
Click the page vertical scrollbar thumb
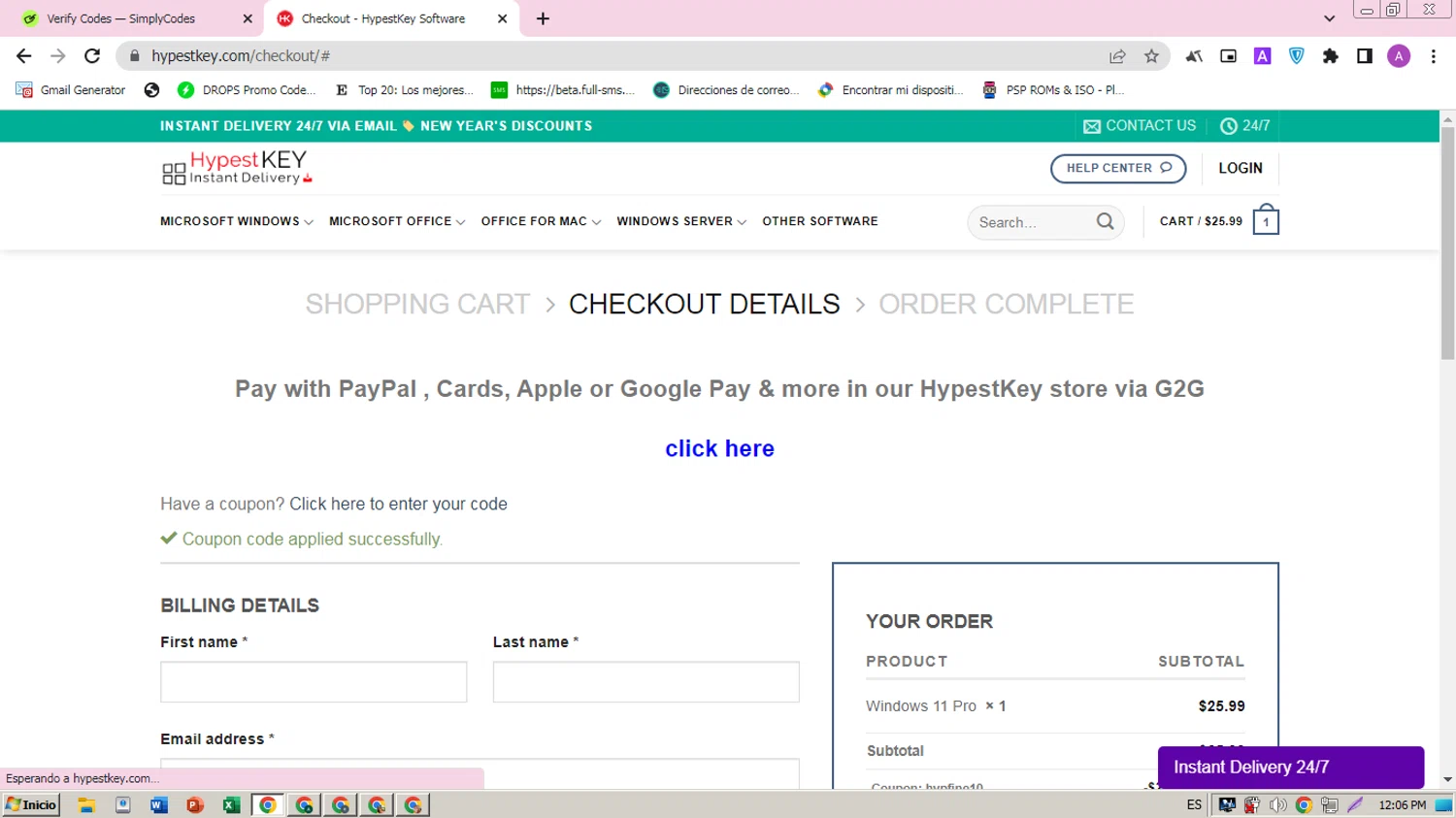coord(1447,244)
